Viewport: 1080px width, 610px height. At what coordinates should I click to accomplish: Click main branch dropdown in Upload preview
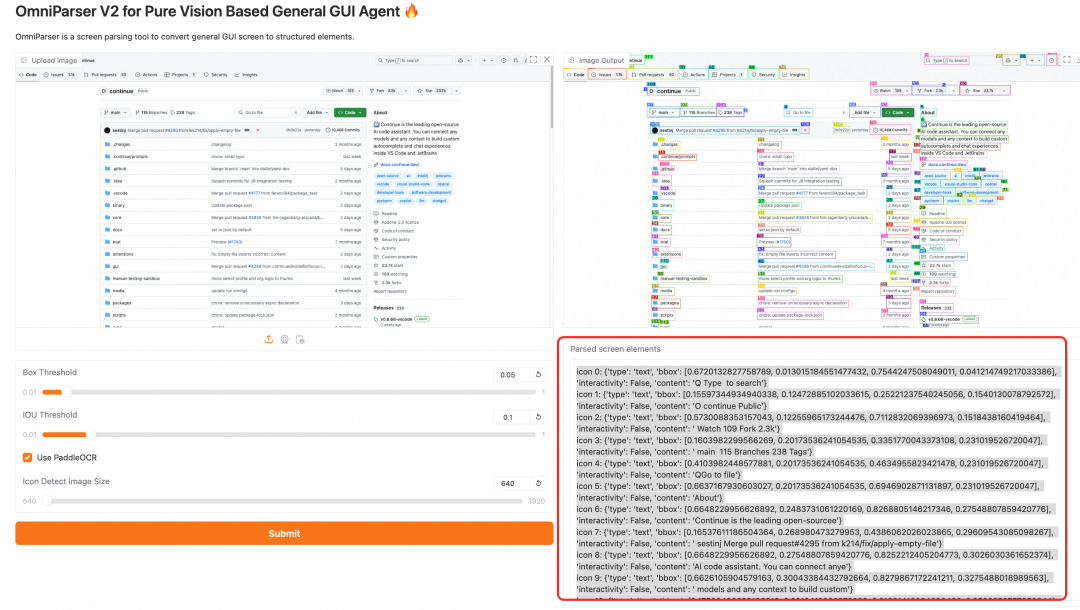115,112
